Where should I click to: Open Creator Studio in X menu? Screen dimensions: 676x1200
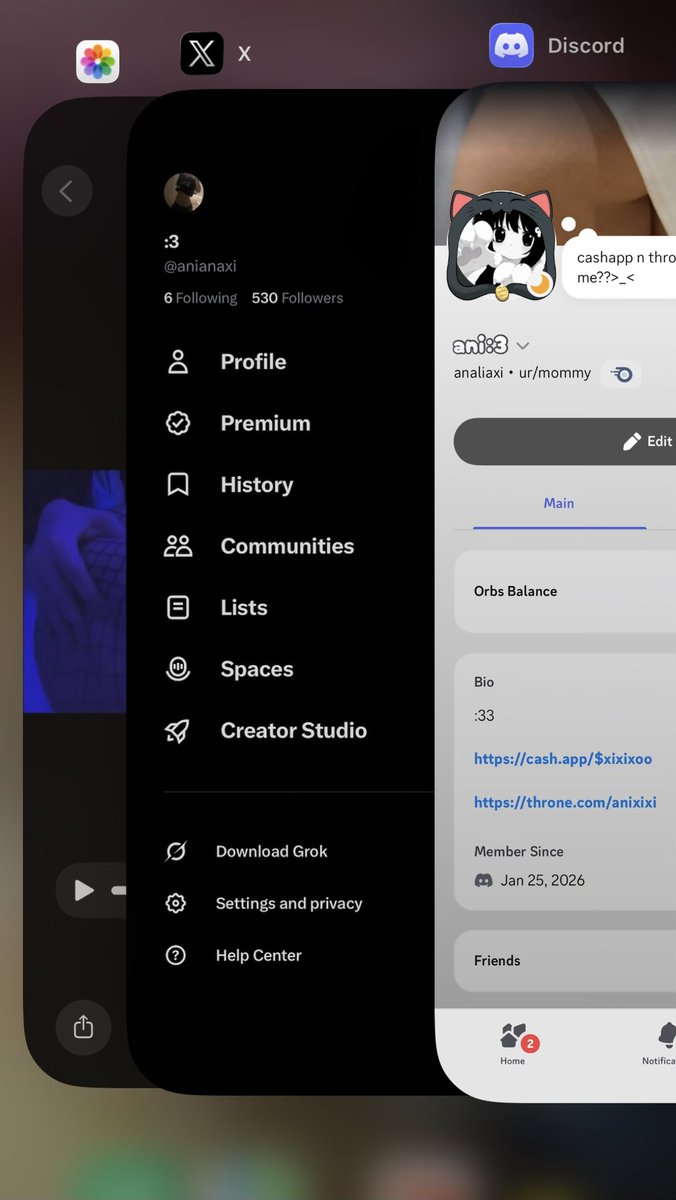click(x=294, y=730)
